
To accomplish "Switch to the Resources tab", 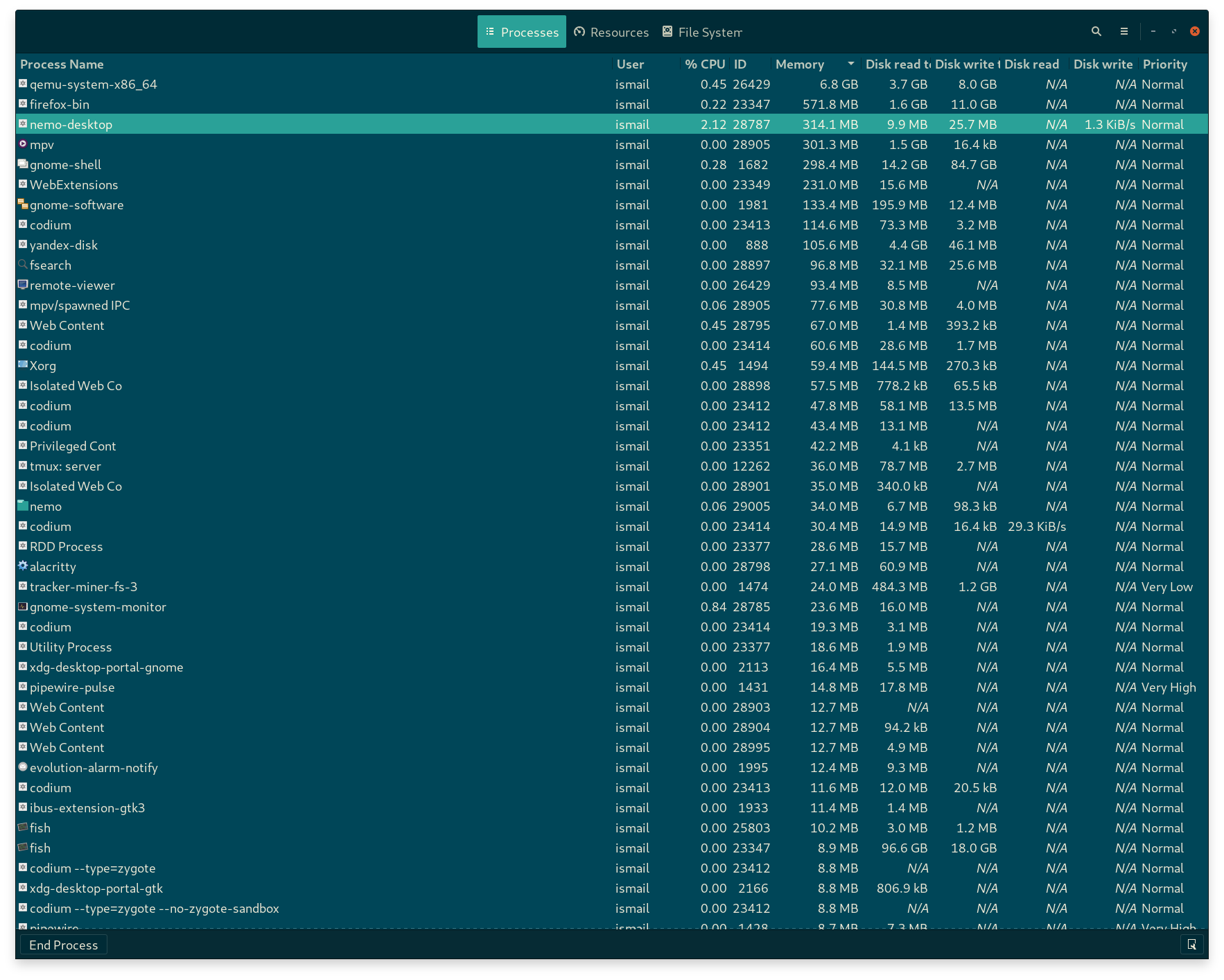I will (611, 31).
